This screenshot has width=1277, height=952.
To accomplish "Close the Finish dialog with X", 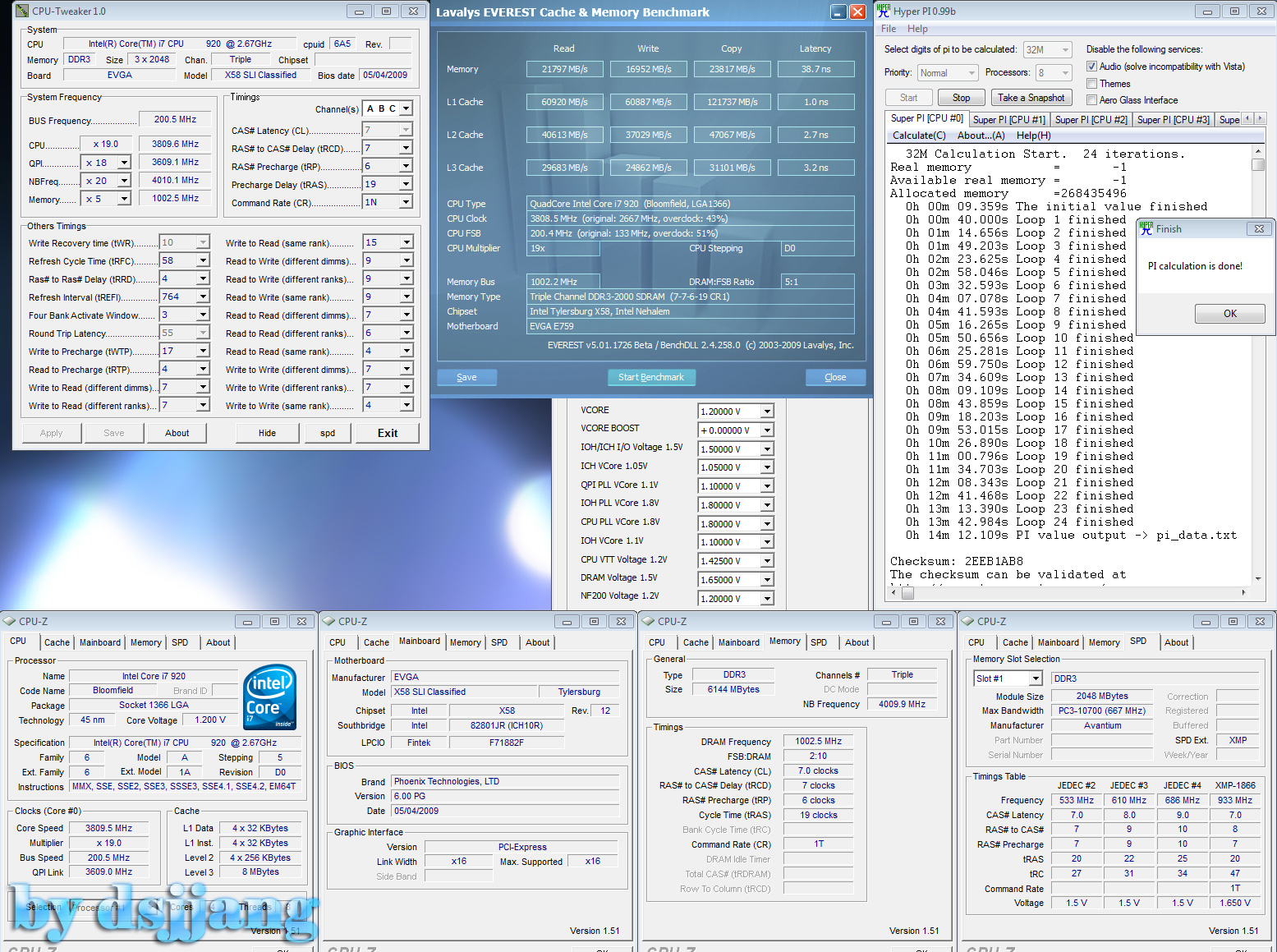I will 1259,229.
